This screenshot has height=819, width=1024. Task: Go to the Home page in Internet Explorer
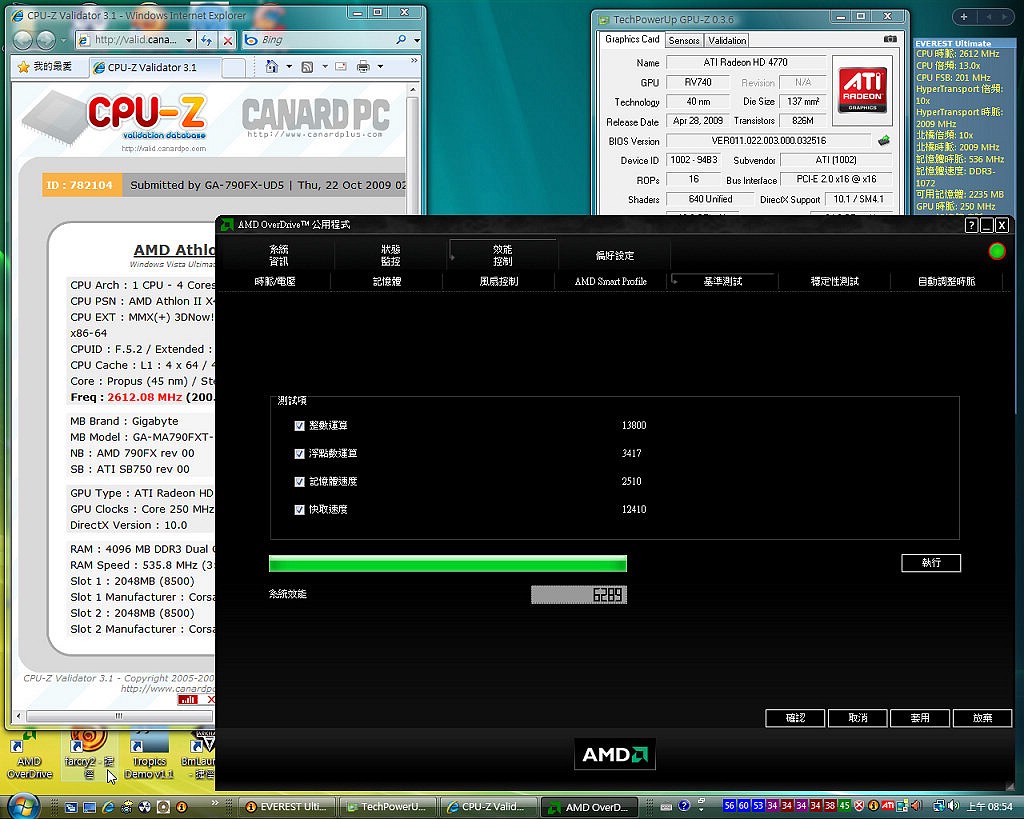coord(272,67)
